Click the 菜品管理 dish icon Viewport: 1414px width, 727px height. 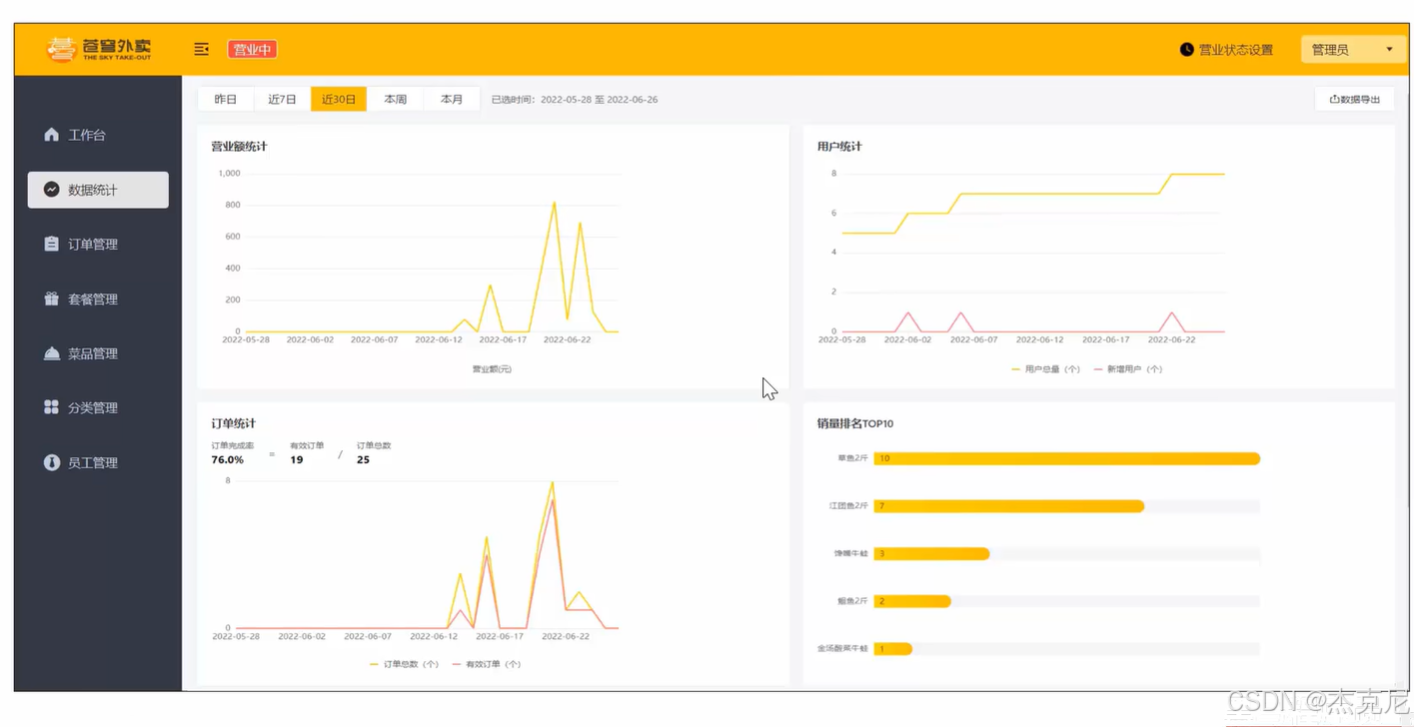pyautogui.click(x=51, y=353)
